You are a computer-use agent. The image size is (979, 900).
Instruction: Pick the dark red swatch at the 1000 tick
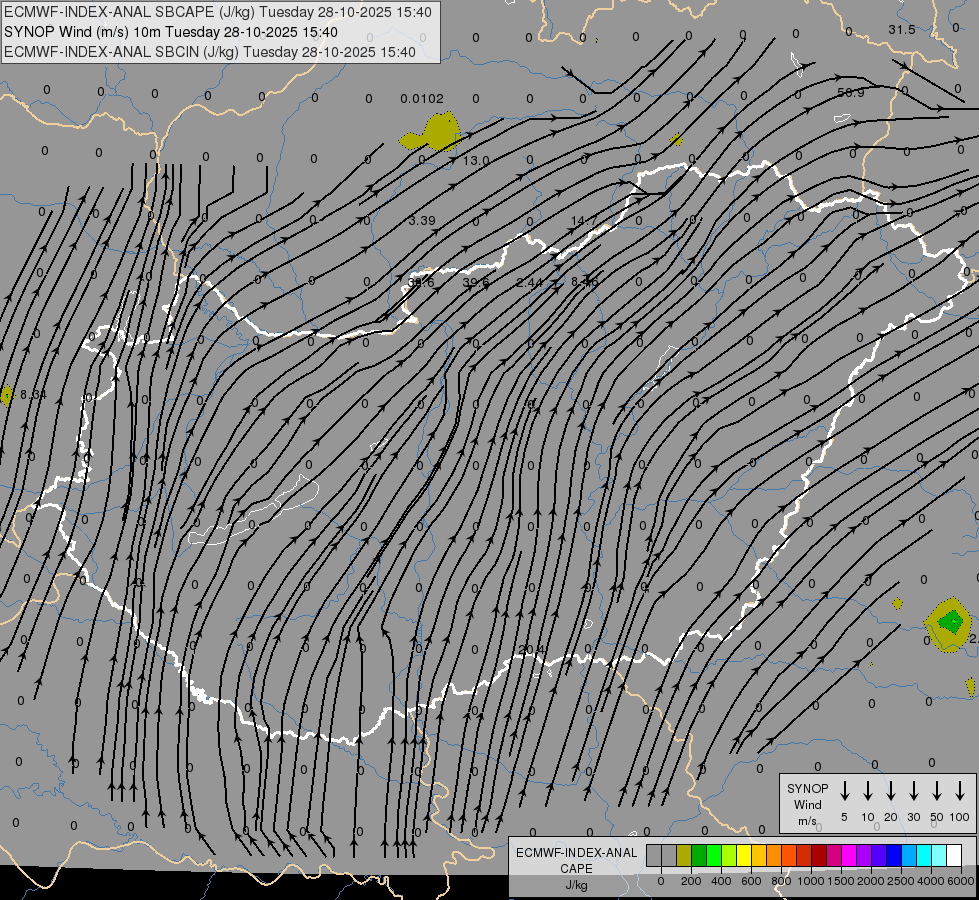click(819, 855)
